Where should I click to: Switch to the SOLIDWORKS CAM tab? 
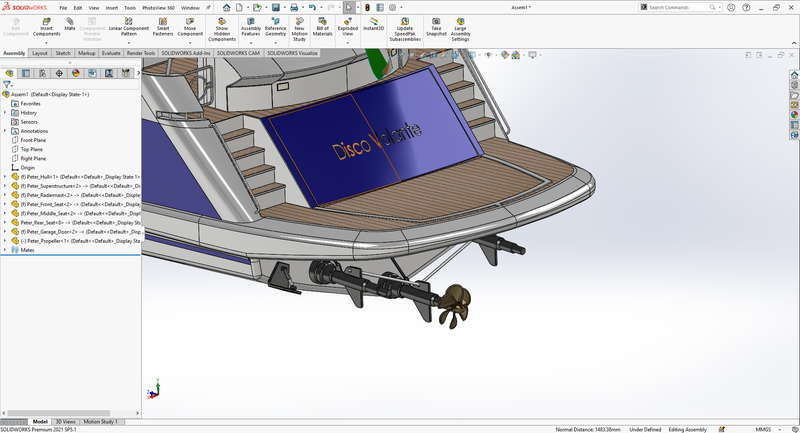coord(238,53)
